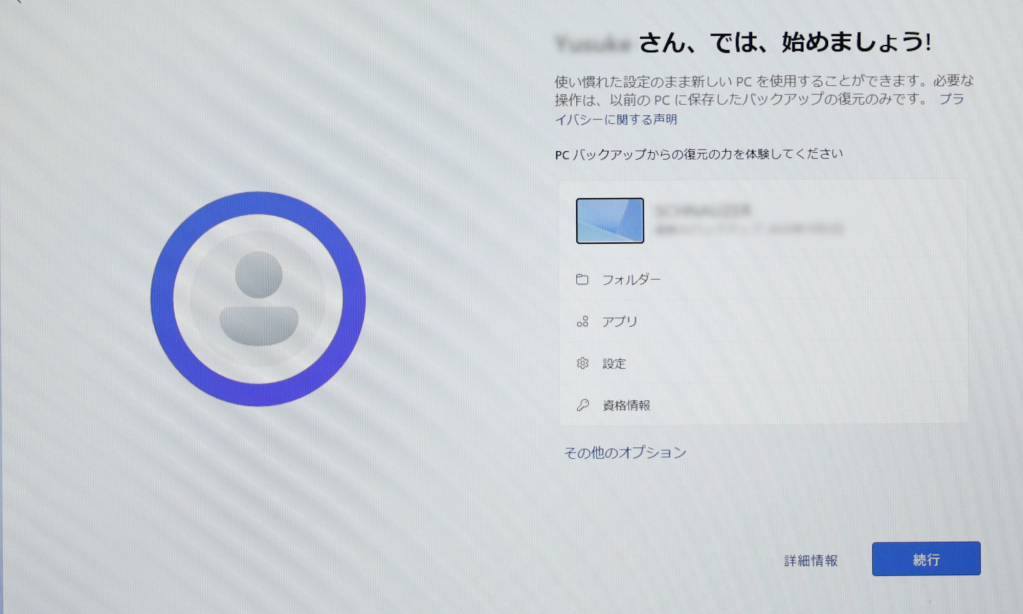Click the gear icon beside 設定
The height and width of the screenshot is (614, 1023).
(x=582, y=364)
